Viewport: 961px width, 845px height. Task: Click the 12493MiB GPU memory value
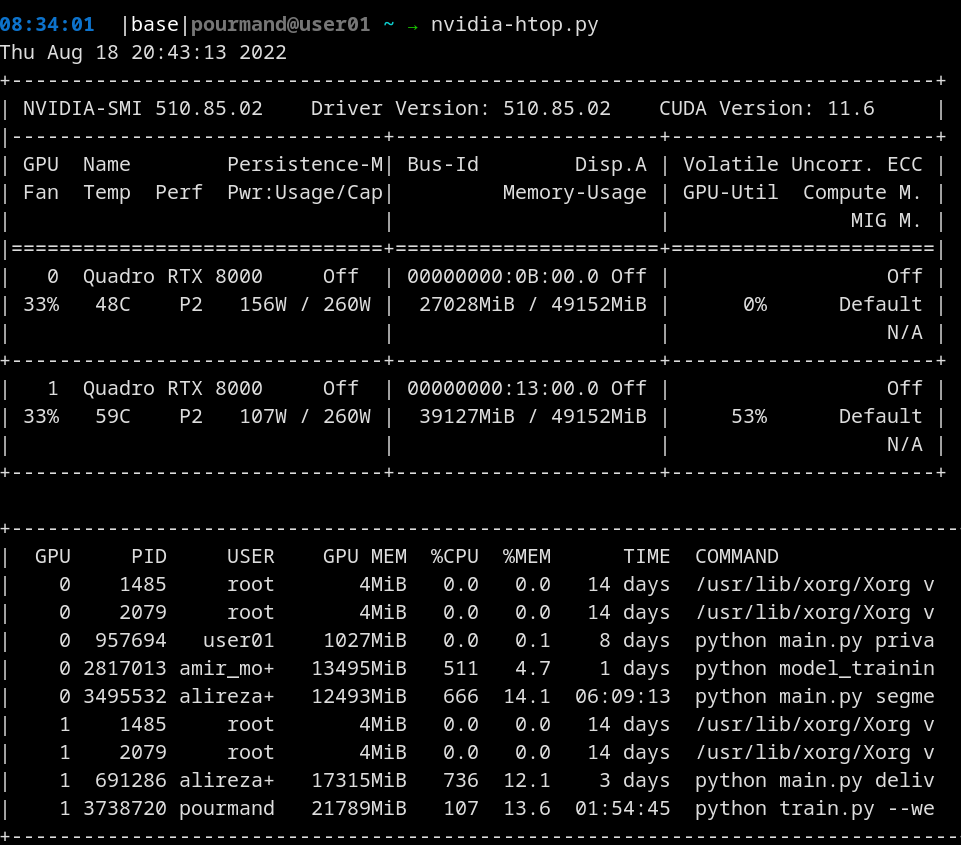coord(359,697)
